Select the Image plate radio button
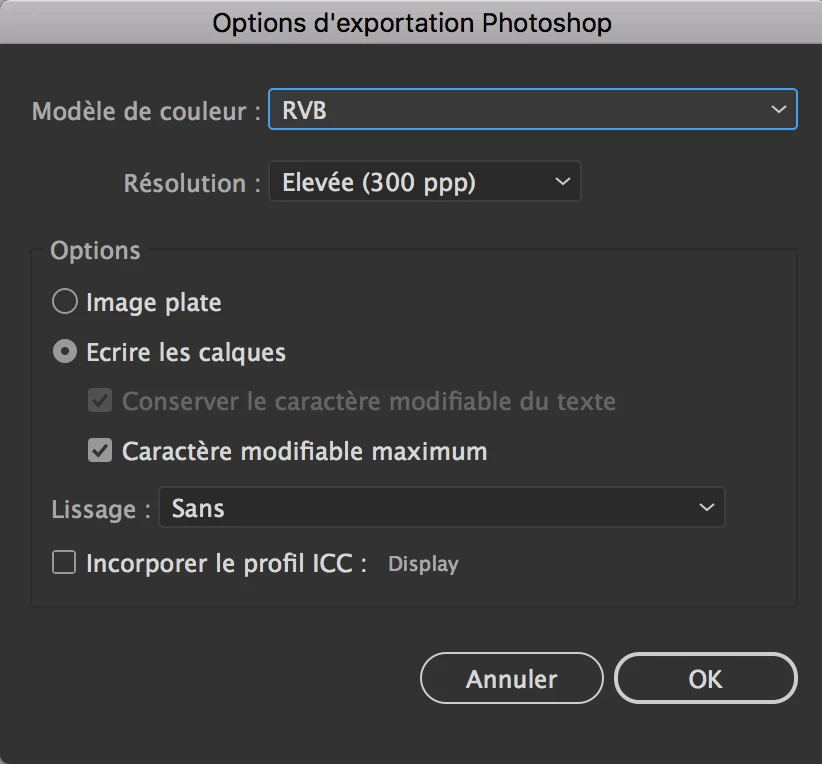The height and width of the screenshot is (764, 822). pos(65,302)
